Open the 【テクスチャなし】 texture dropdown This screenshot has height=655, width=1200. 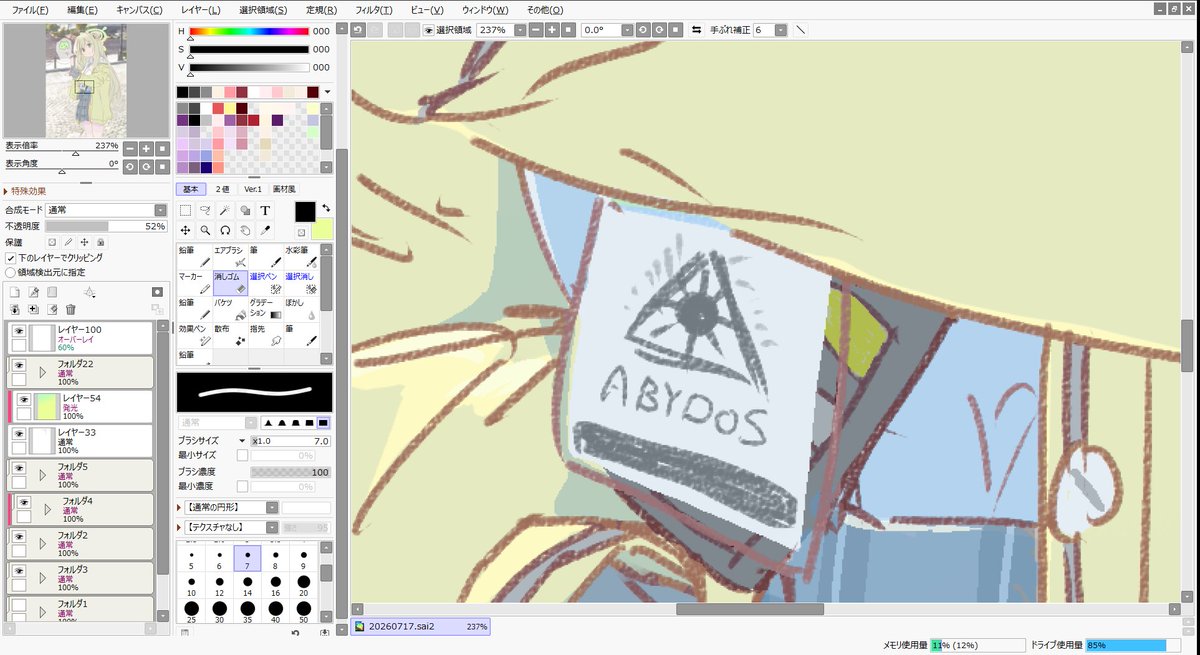pos(272,527)
